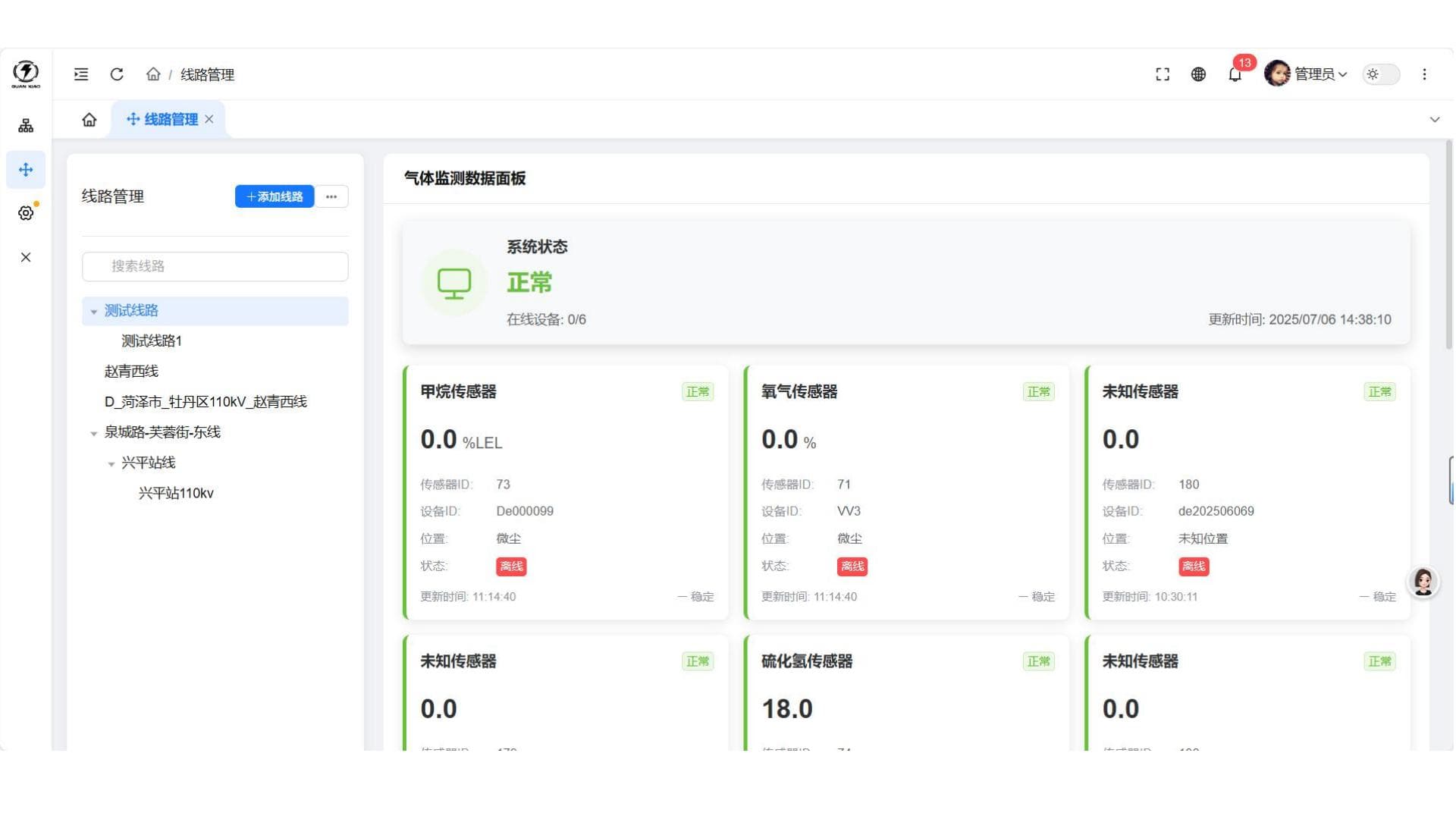Click the 硫化氢传感器 card title
This screenshot has height=819, width=1456.
[807, 661]
